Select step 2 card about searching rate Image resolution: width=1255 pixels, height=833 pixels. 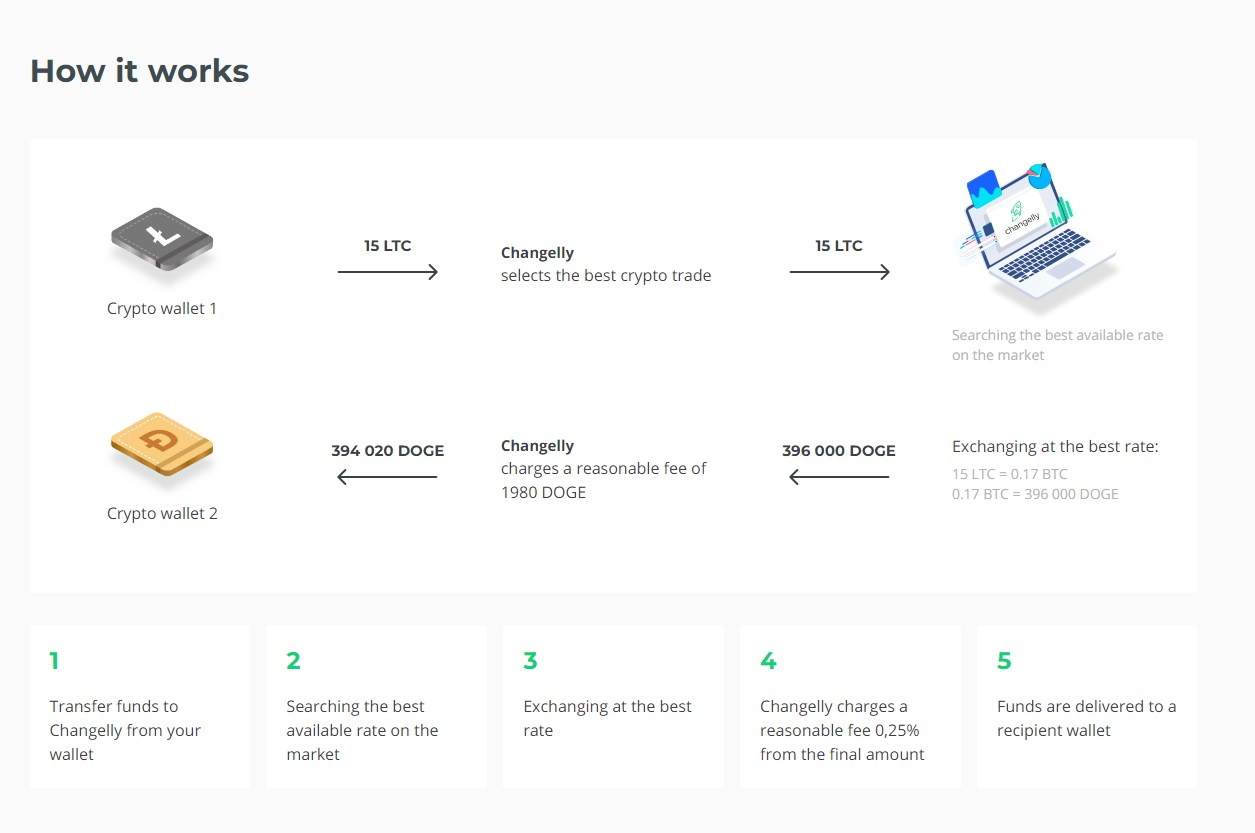[x=376, y=706]
